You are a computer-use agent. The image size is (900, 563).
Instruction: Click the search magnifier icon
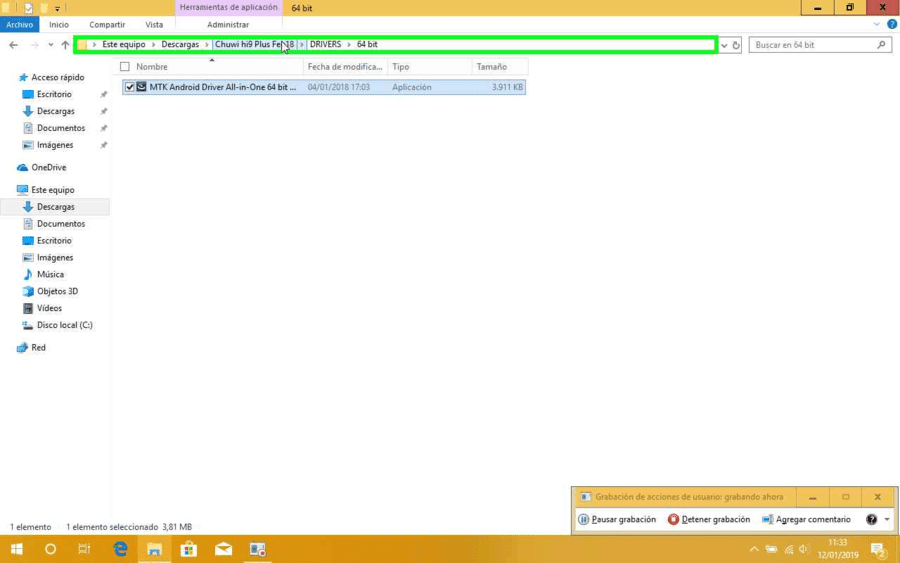click(x=881, y=45)
